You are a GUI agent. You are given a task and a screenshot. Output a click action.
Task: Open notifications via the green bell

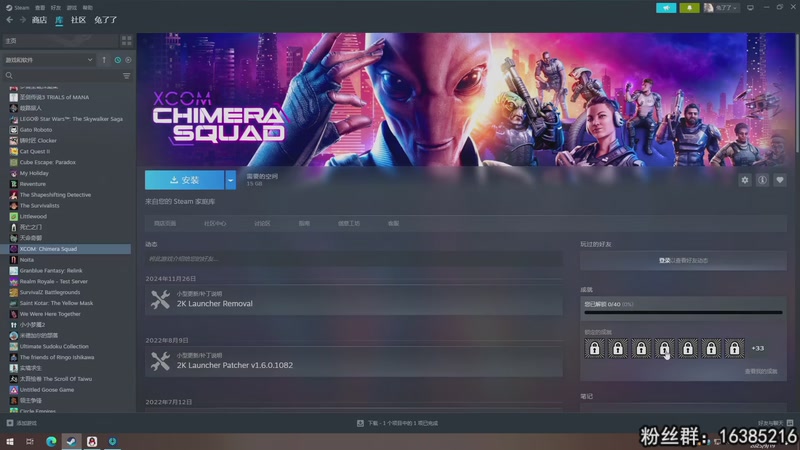689,8
